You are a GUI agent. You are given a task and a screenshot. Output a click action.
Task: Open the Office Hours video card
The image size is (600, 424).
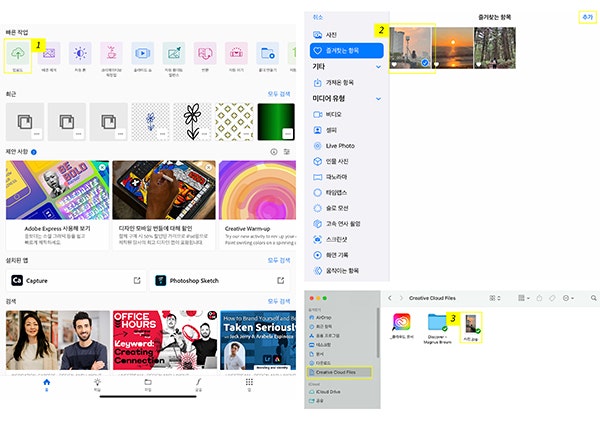click(165, 340)
